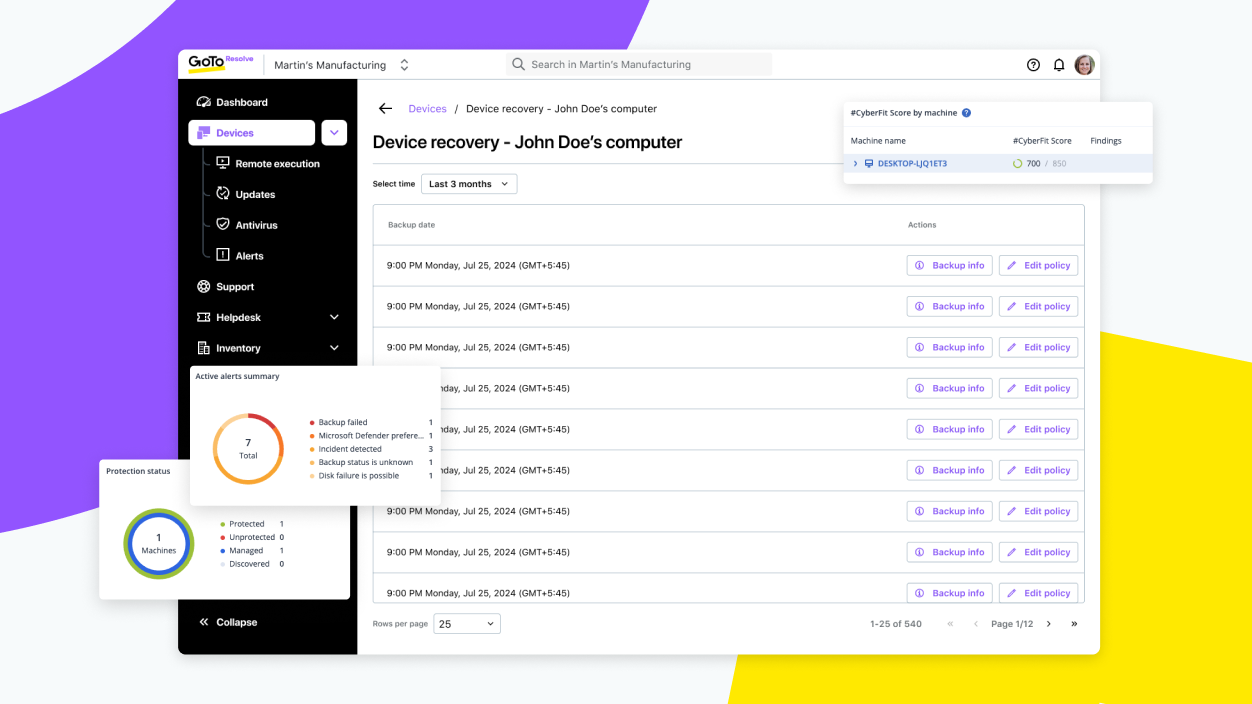Open the Last 3 months time dropdown

tap(468, 184)
